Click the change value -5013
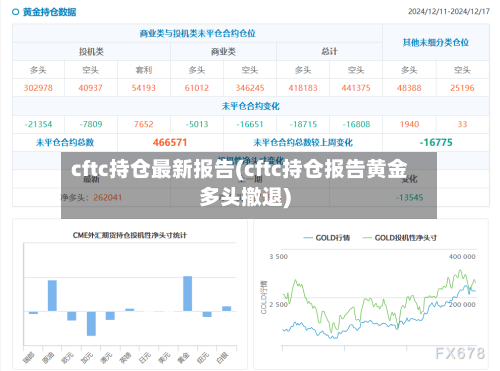500x371 pixels. 197,124
